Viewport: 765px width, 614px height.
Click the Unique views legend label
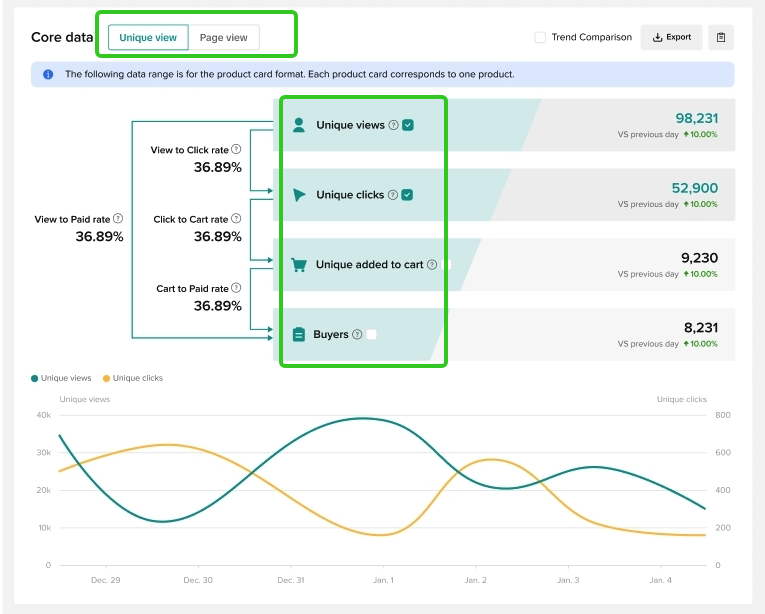coord(66,378)
